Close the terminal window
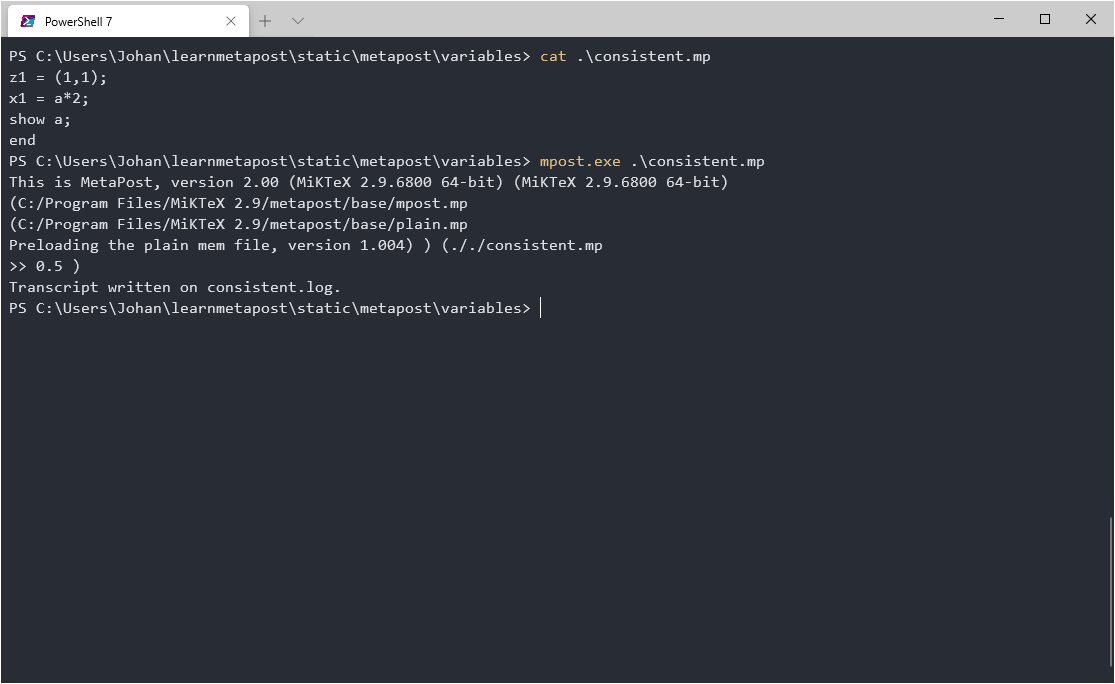 pyautogui.click(x=1091, y=19)
